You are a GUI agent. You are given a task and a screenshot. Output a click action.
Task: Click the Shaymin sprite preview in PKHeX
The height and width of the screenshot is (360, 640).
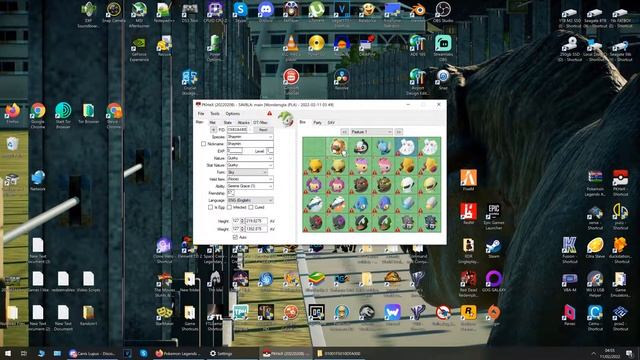click(x=286, y=120)
